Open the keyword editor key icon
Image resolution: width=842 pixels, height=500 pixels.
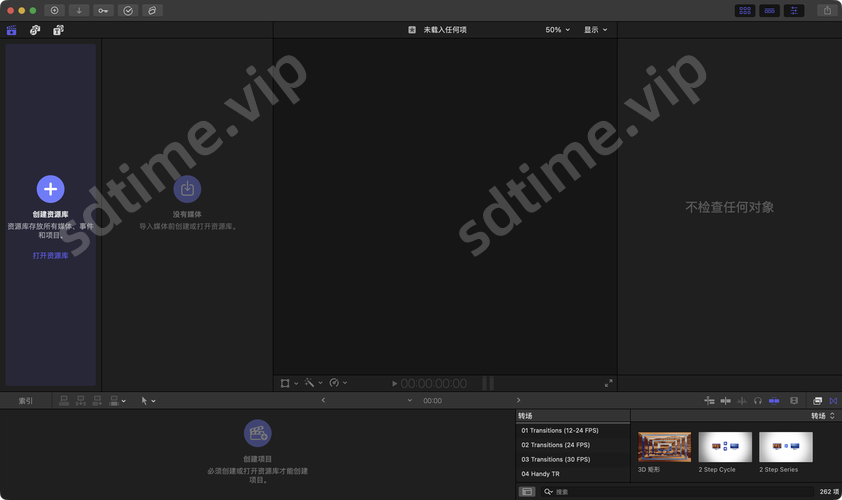pos(104,10)
